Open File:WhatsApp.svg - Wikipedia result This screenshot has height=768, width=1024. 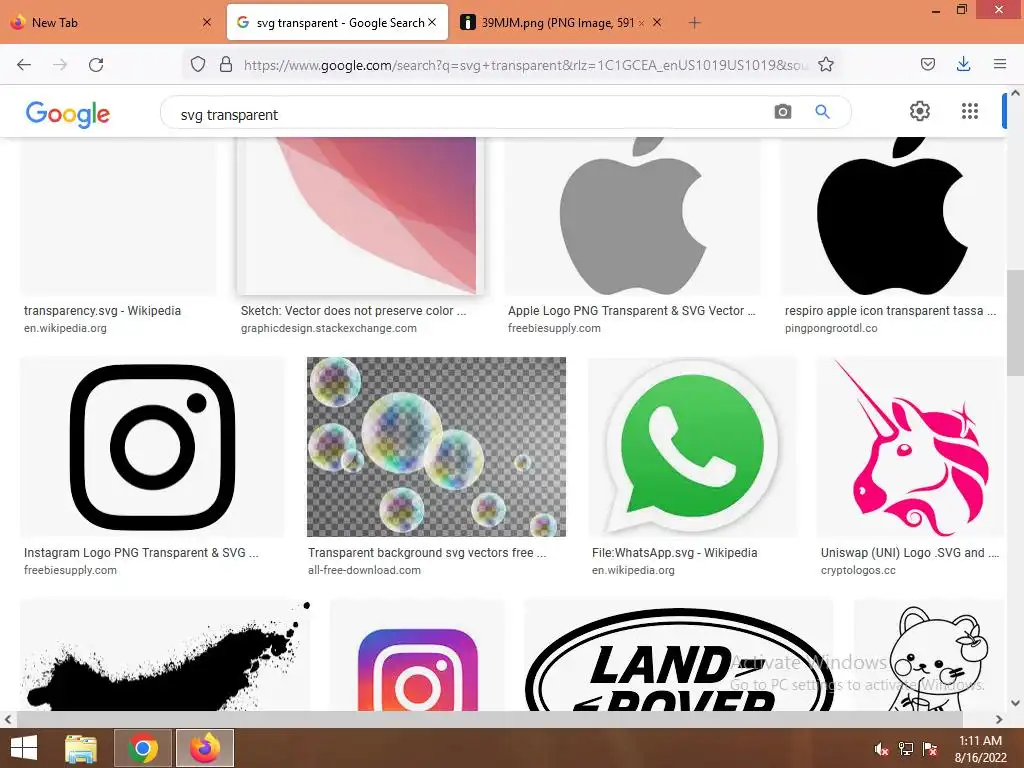click(x=675, y=552)
